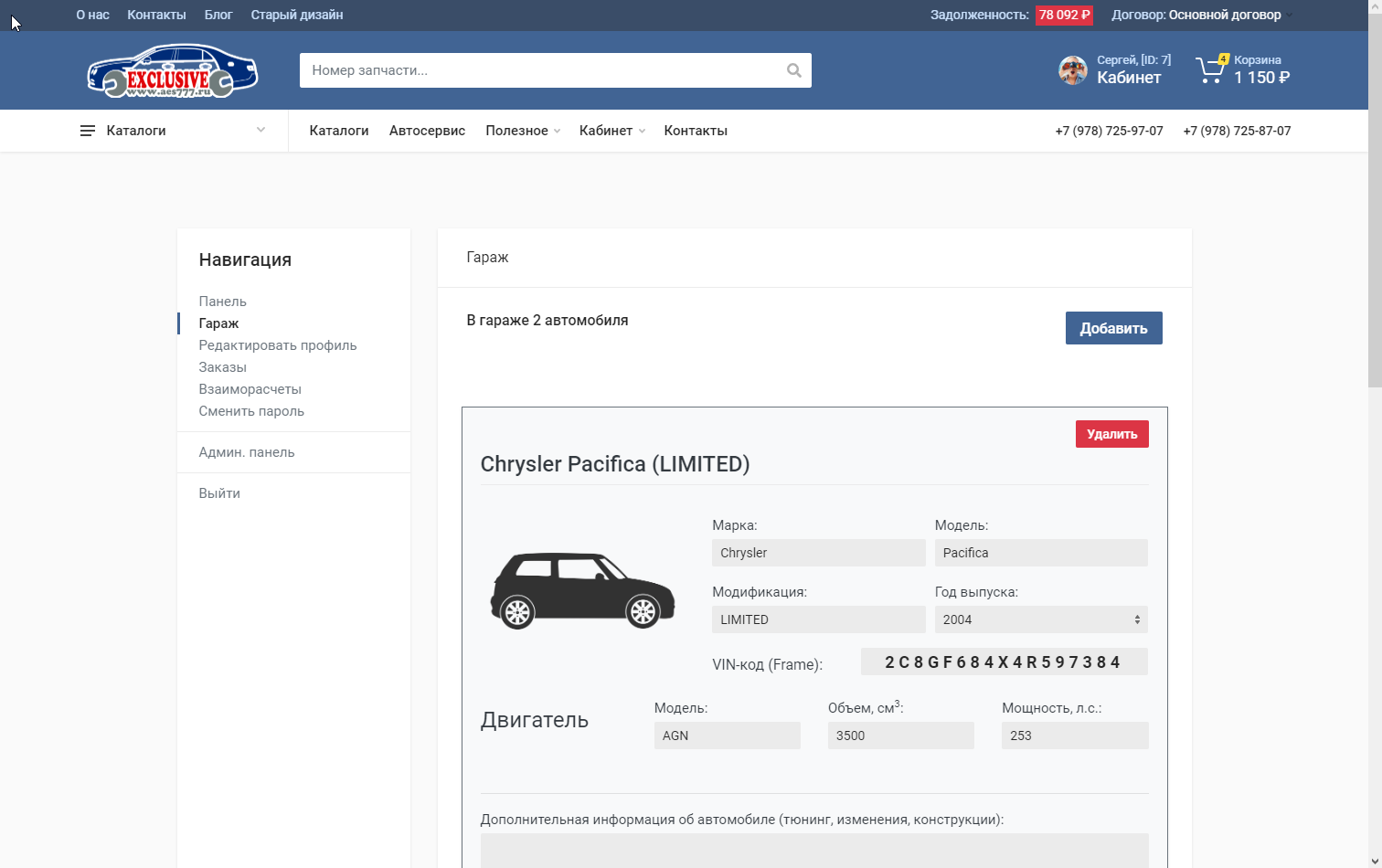
Task: Call phone number +7 (978) 725-97-07
Action: (1109, 131)
